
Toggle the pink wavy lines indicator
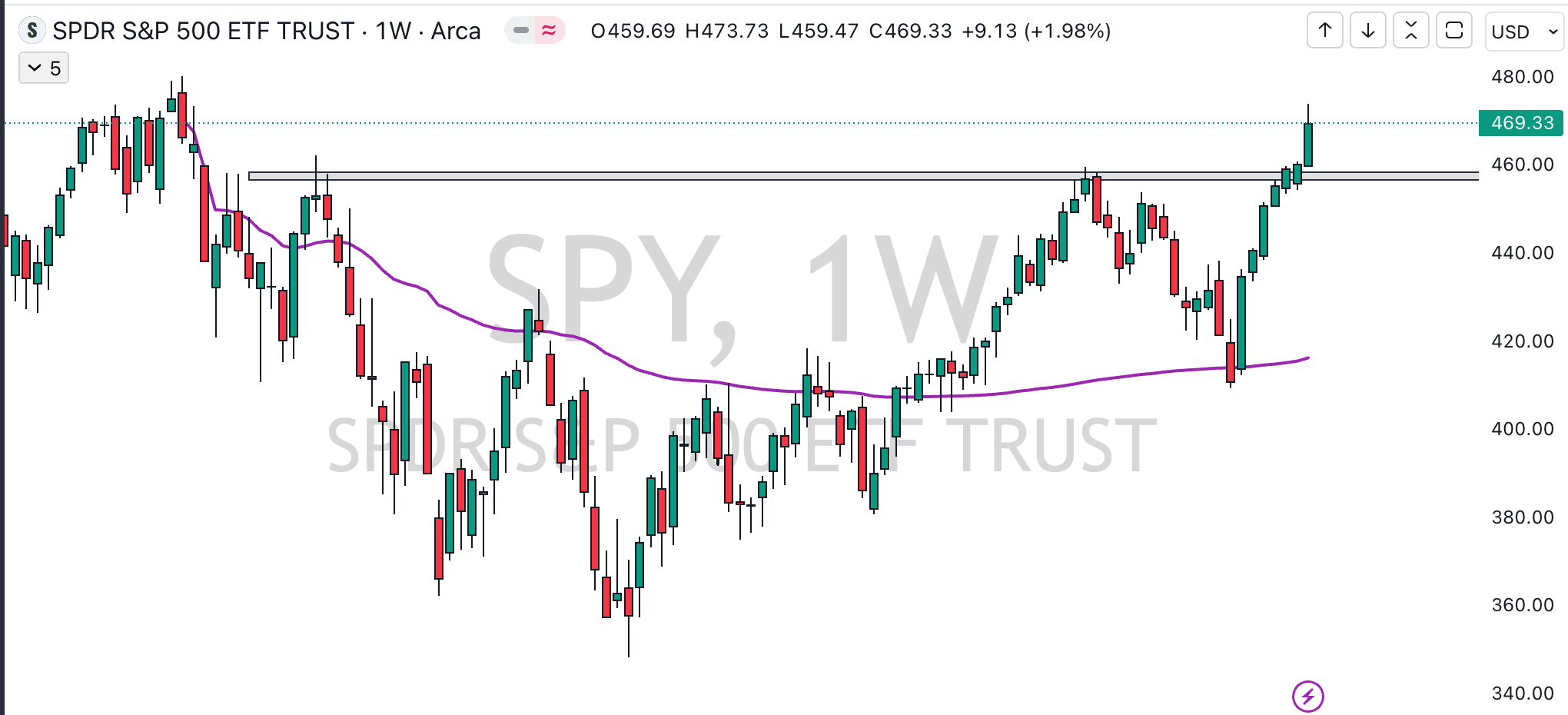[549, 31]
